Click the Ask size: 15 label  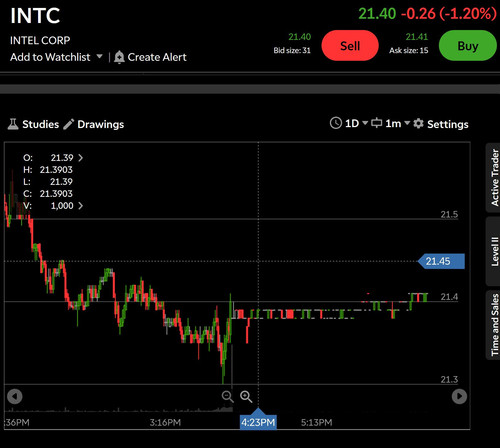(409, 50)
